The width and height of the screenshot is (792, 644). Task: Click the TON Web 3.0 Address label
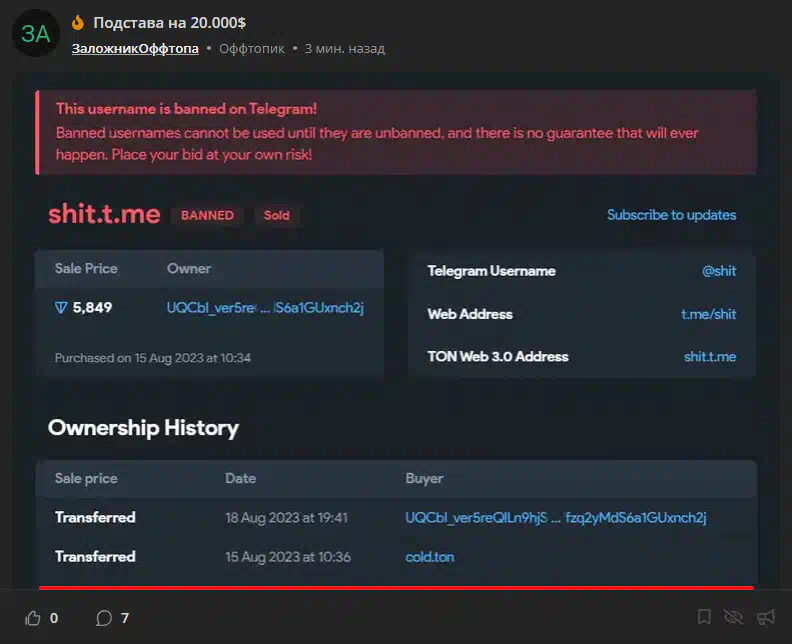coord(498,357)
